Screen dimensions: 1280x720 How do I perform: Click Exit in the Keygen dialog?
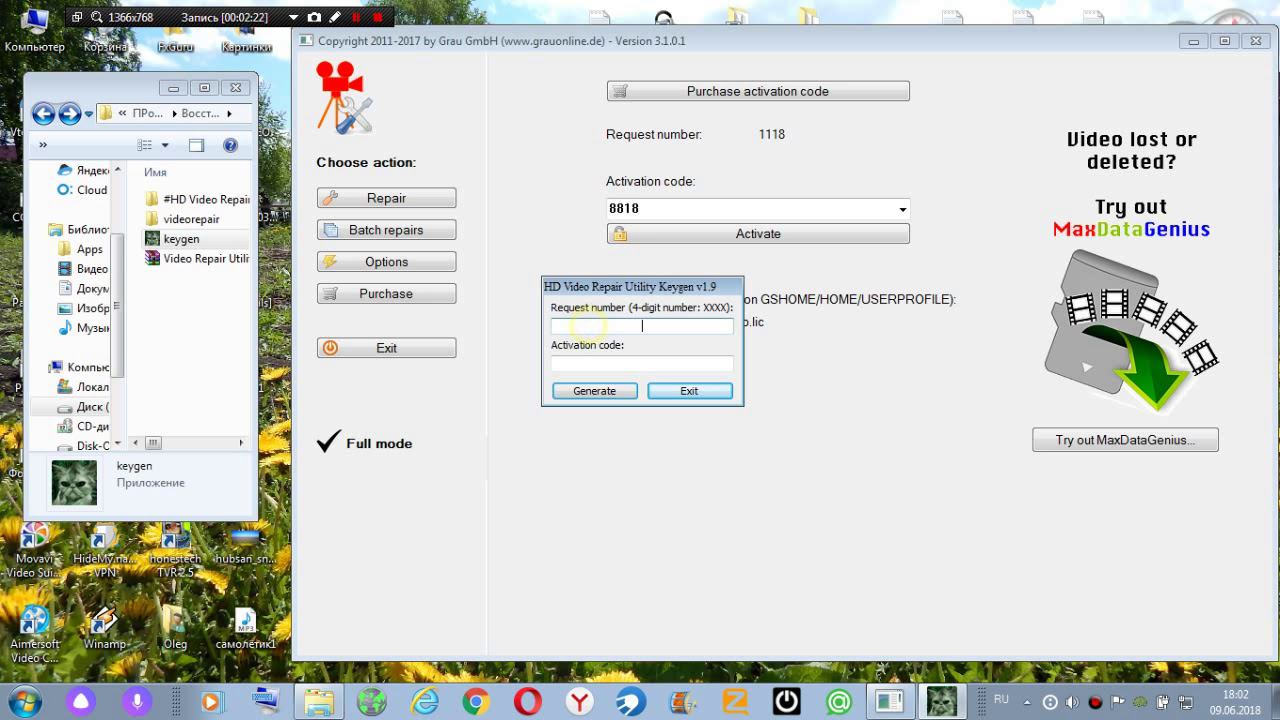pyautogui.click(x=690, y=391)
